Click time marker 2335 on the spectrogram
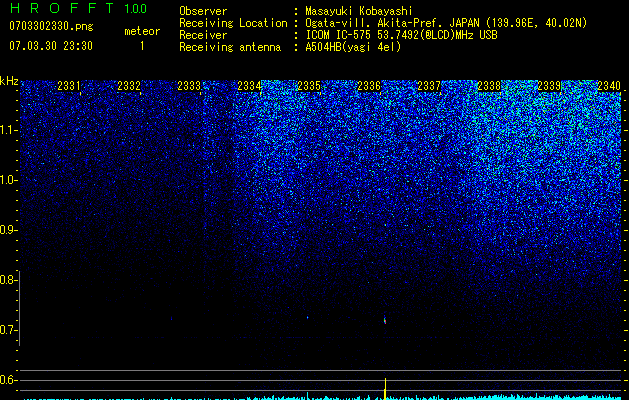Image resolution: width=629 pixels, height=400 pixels. pyautogui.click(x=309, y=86)
